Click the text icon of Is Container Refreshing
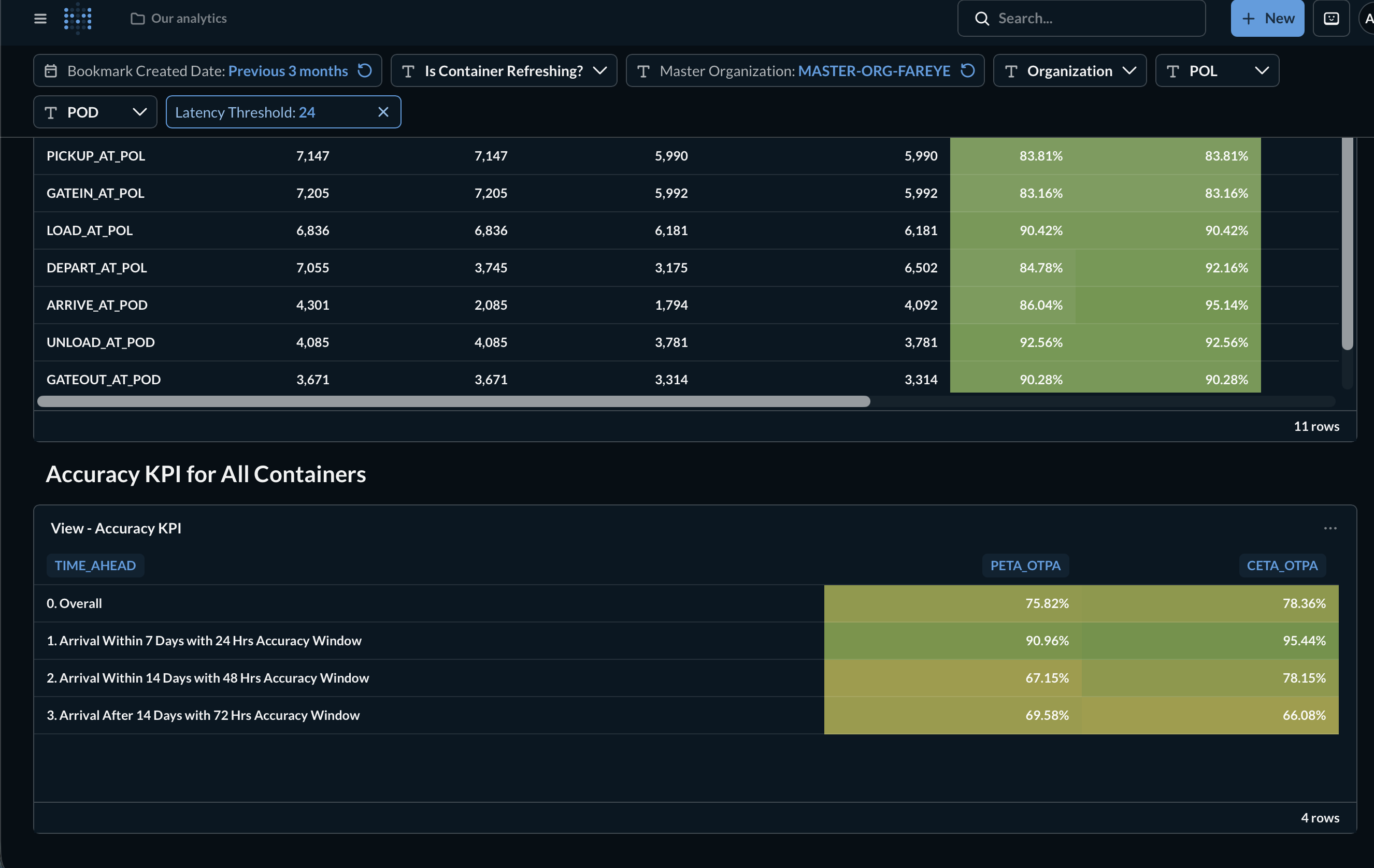 (408, 71)
